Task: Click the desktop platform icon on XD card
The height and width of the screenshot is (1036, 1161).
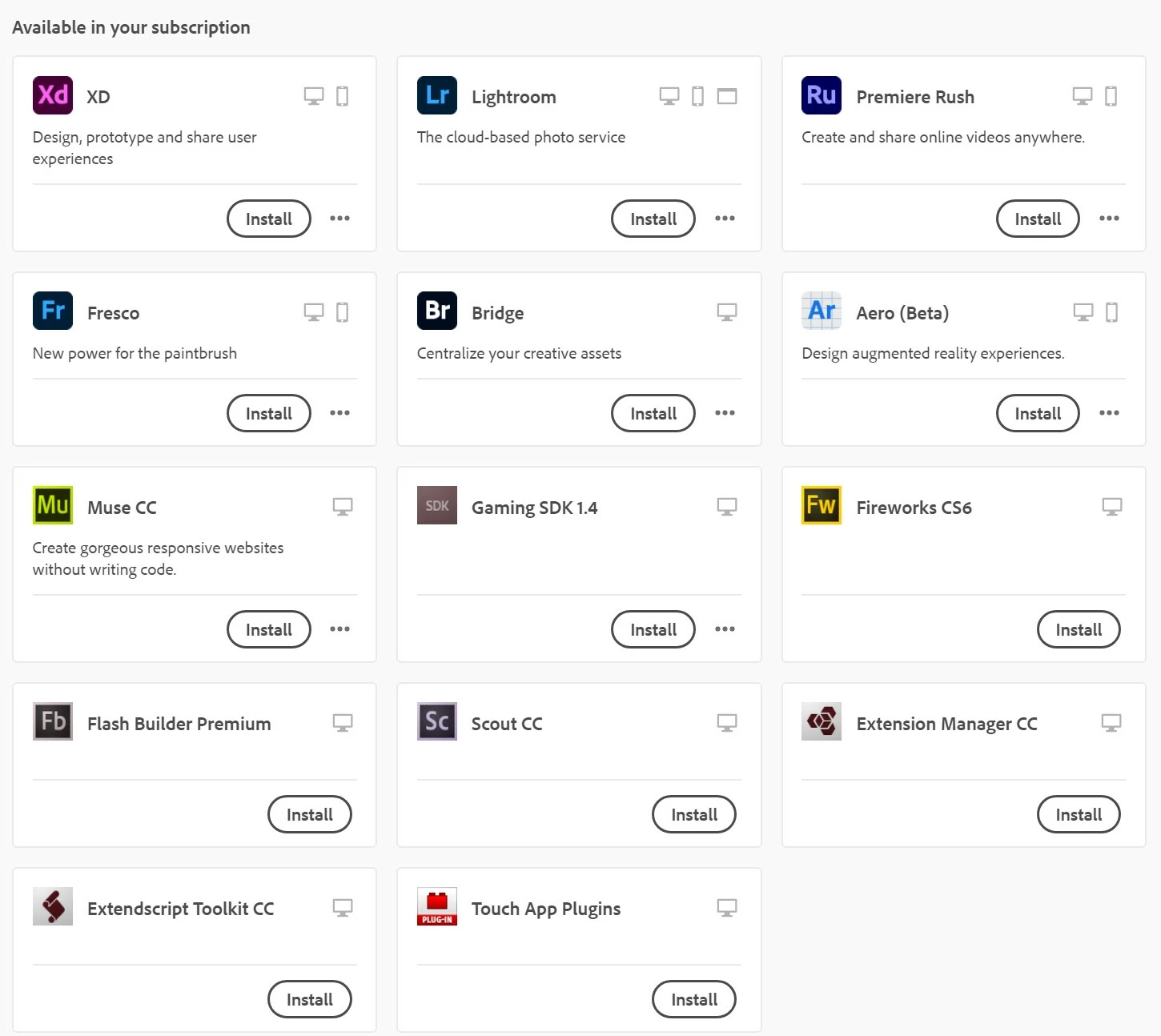Action: point(314,96)
